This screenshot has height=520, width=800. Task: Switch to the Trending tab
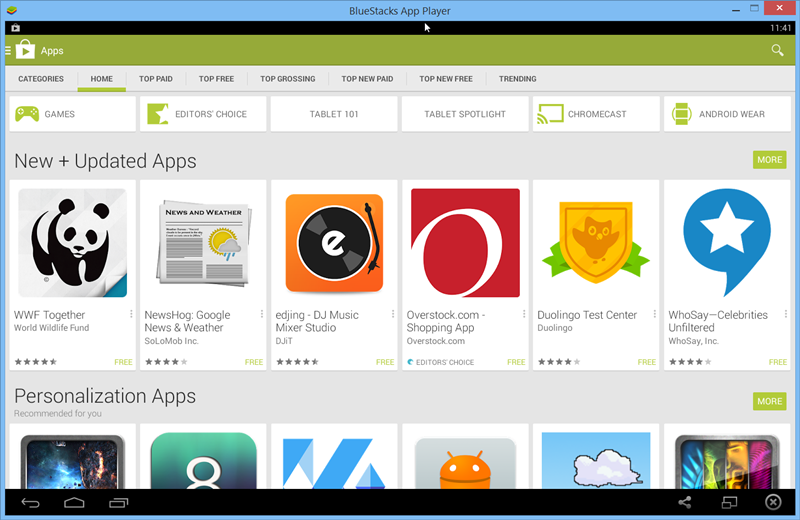point(517,79)
